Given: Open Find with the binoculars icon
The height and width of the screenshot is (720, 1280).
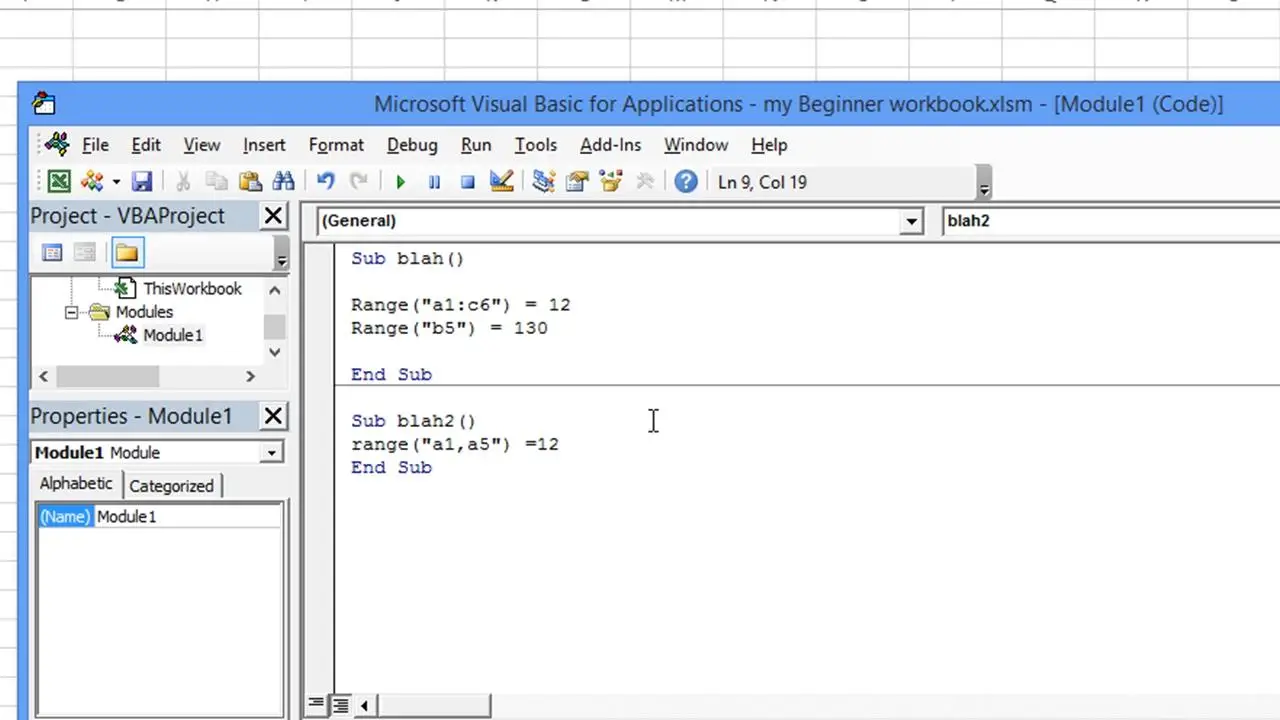Looking at the screenshot, I should tap(283, 182).
